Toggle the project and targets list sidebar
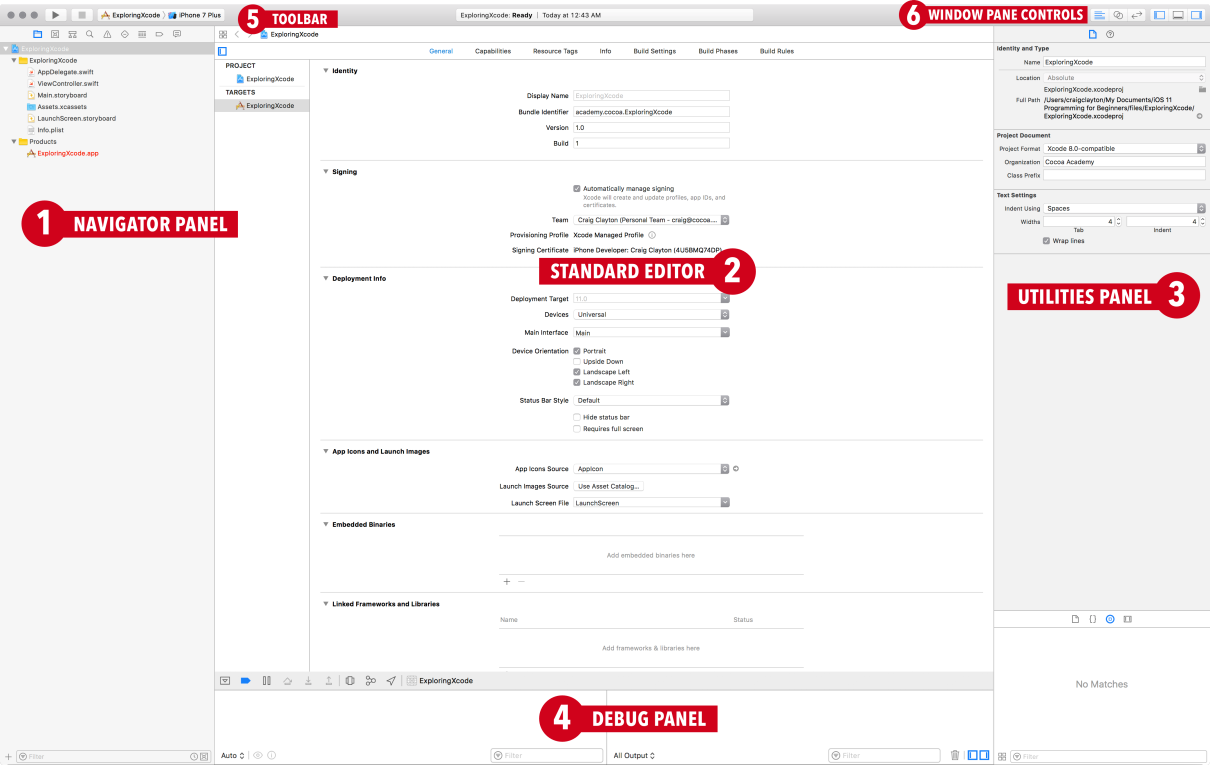The width and height of the screenshot is (1210, 765). [222, 51]
